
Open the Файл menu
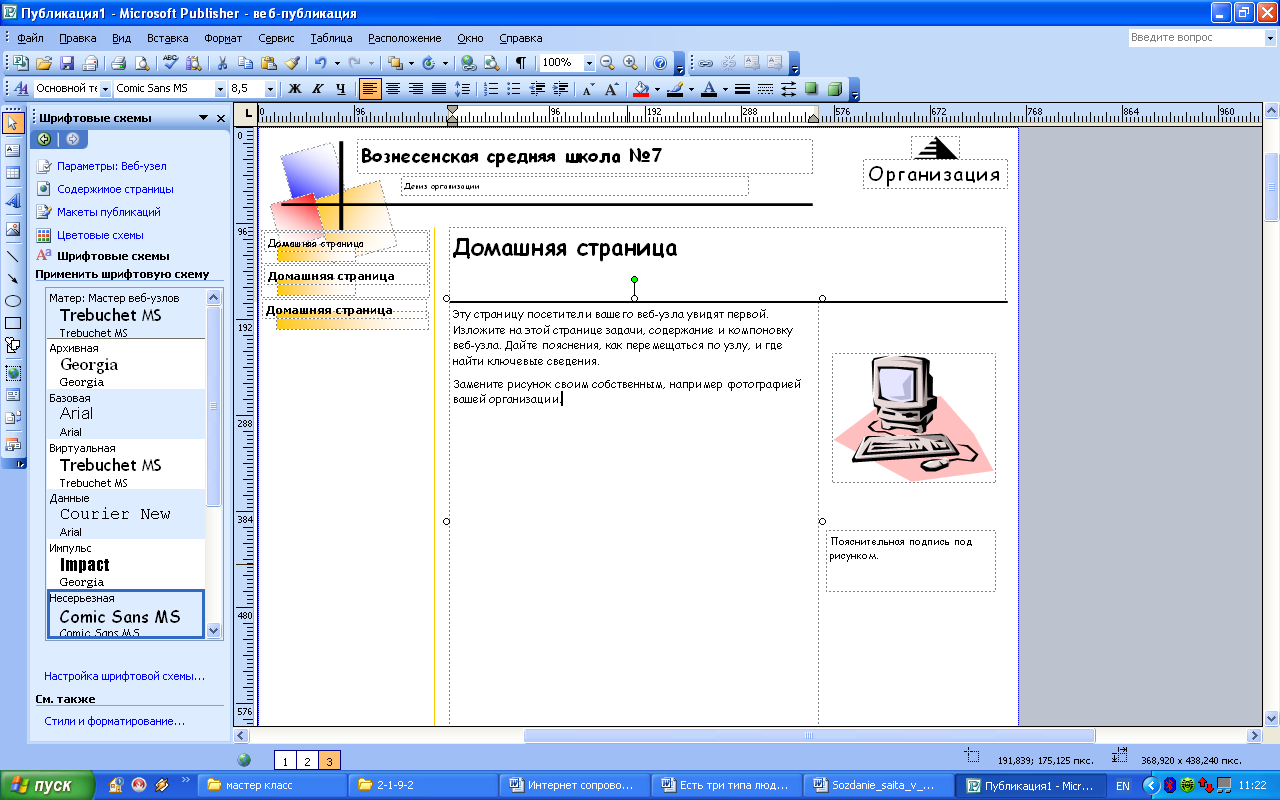[x=30, y=38]
